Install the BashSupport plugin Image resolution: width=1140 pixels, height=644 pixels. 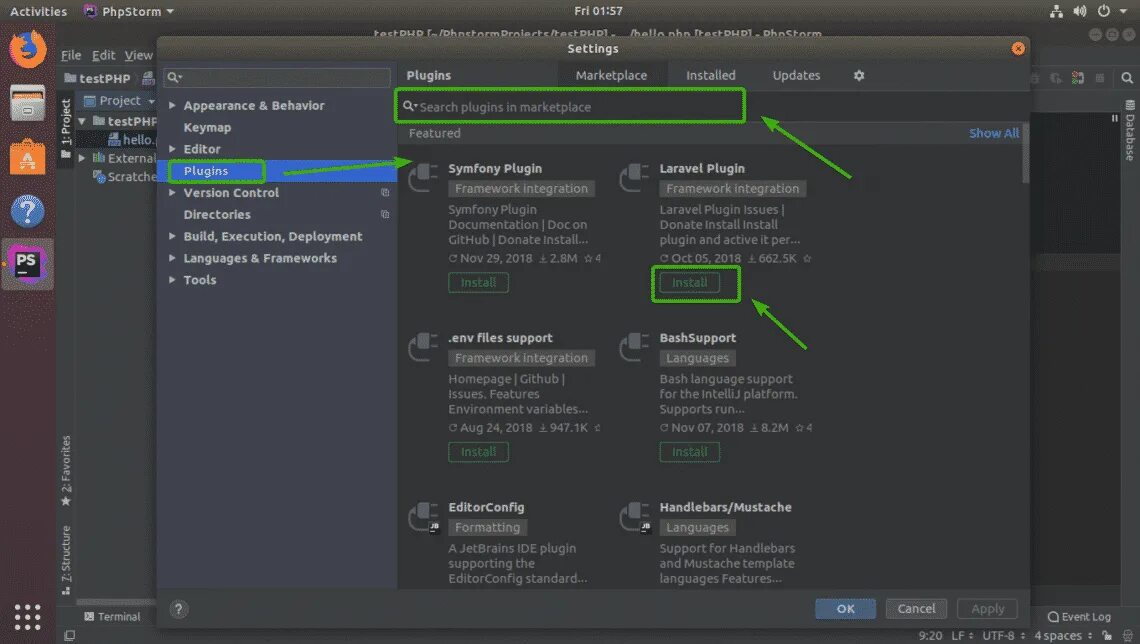(x=689, y=451)
